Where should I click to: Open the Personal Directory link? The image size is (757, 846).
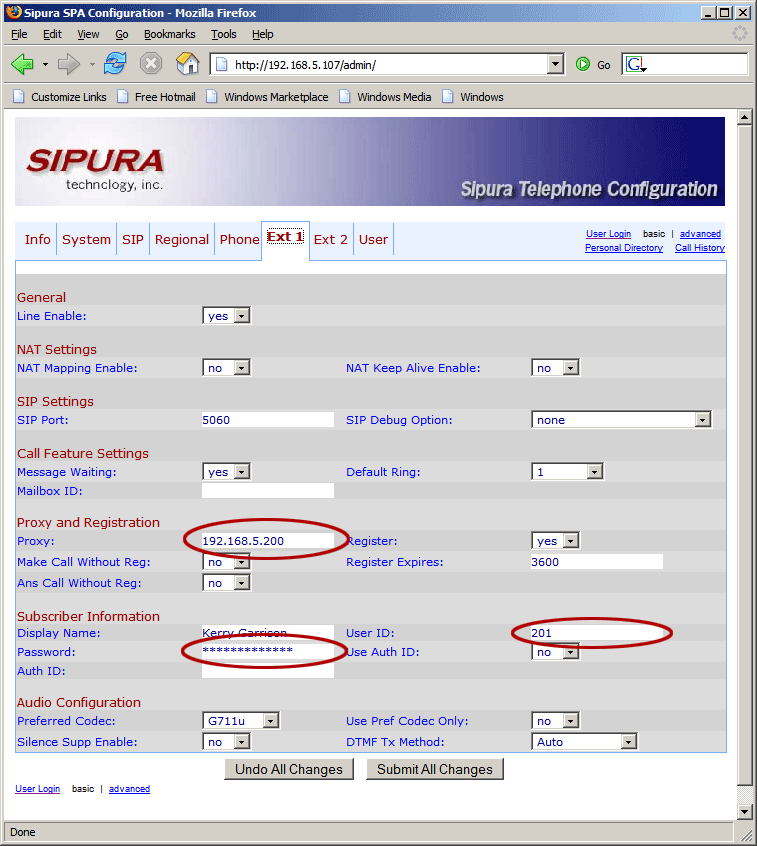click(x=624, y=248)
